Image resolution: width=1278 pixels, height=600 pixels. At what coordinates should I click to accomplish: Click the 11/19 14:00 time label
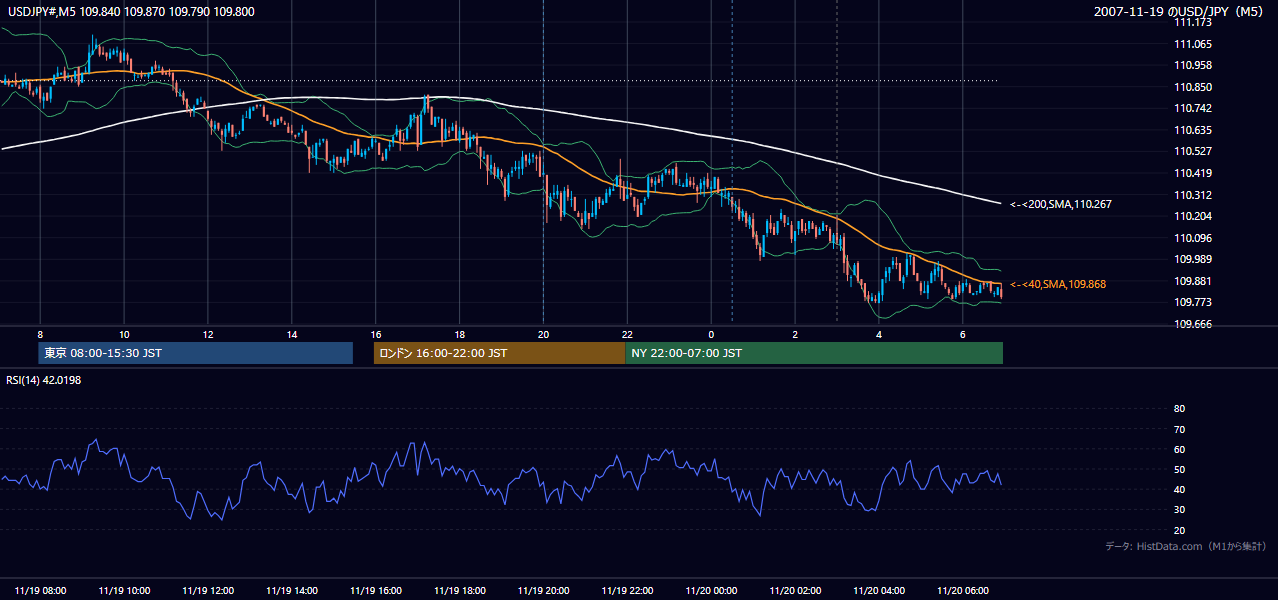coord(292,591)
